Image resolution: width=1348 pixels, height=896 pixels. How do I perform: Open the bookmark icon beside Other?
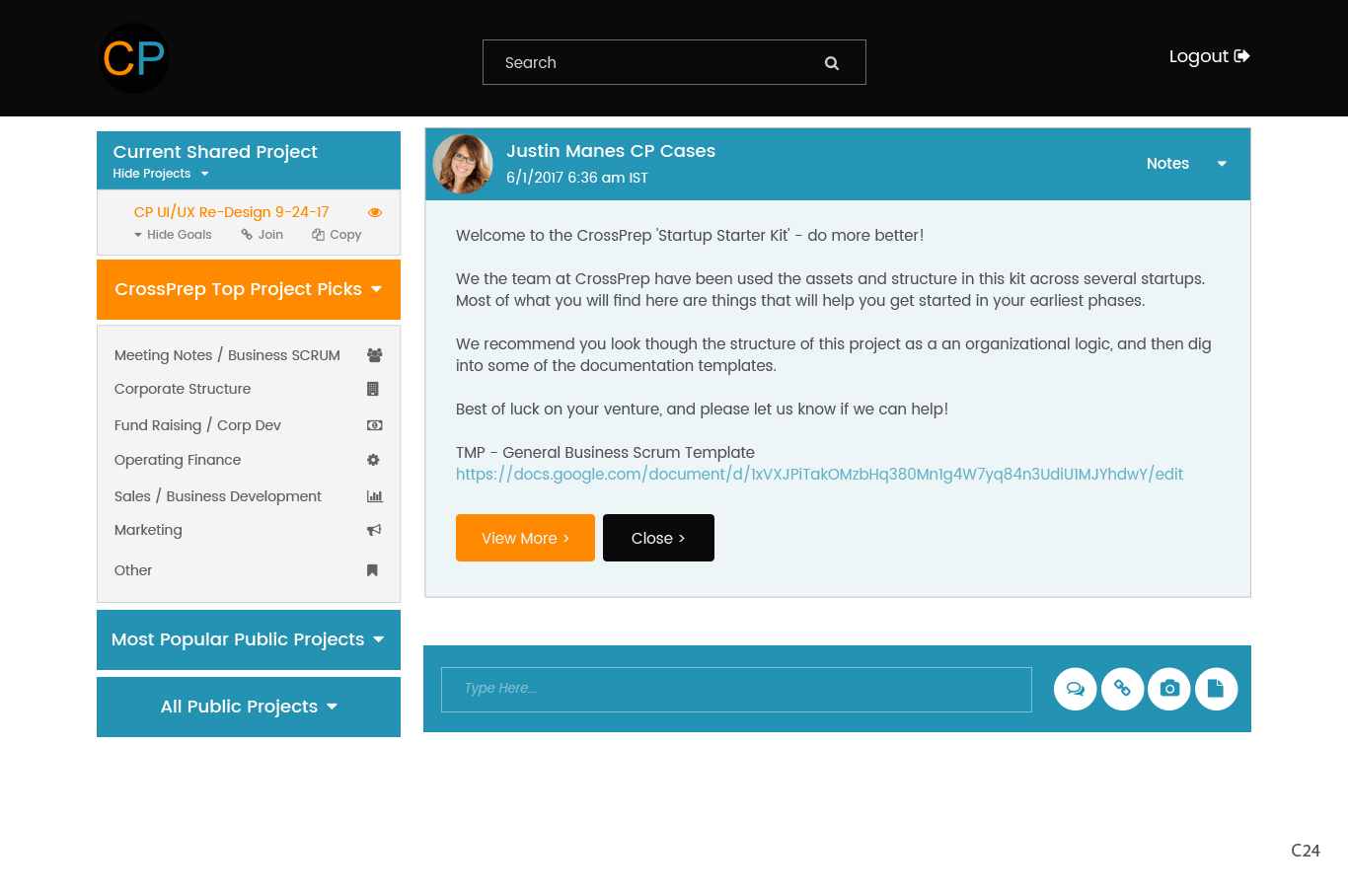[x=372, y=570]
